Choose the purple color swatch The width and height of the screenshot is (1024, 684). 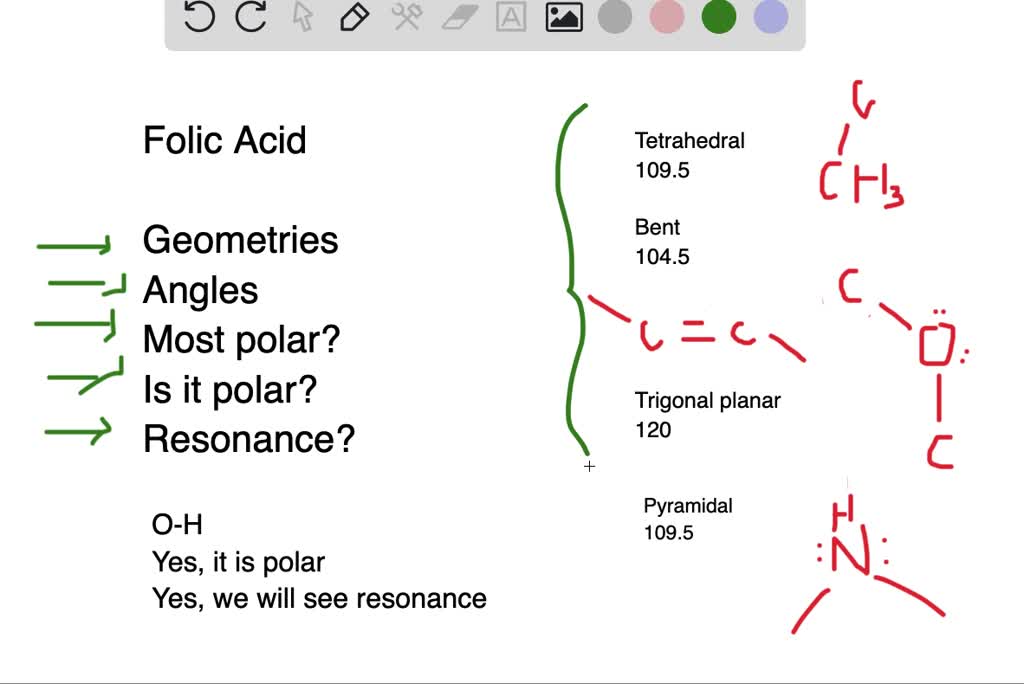coord(770,17)
